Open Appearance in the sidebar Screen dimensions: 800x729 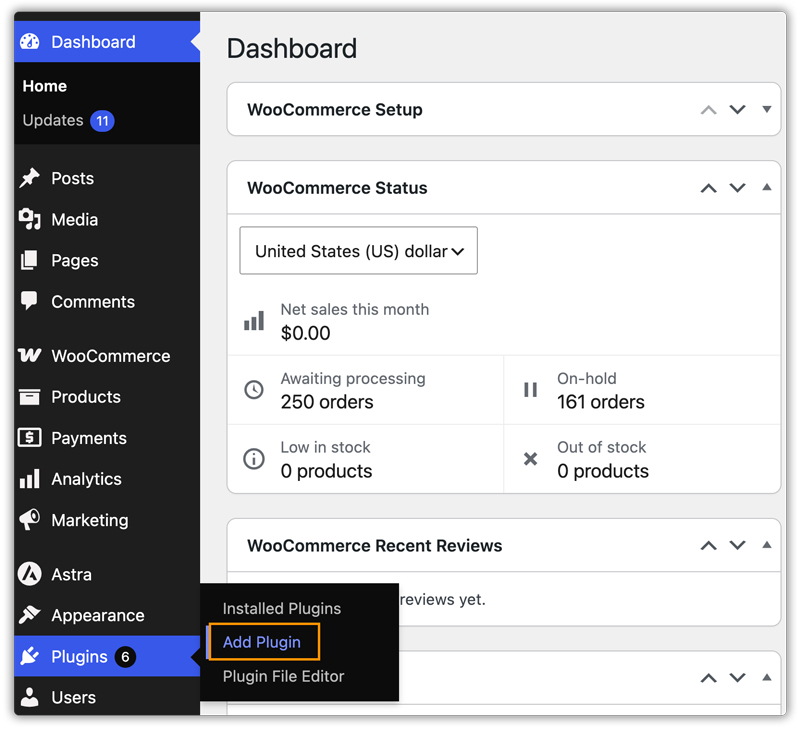pyautogui.click(x=97, y=616)
